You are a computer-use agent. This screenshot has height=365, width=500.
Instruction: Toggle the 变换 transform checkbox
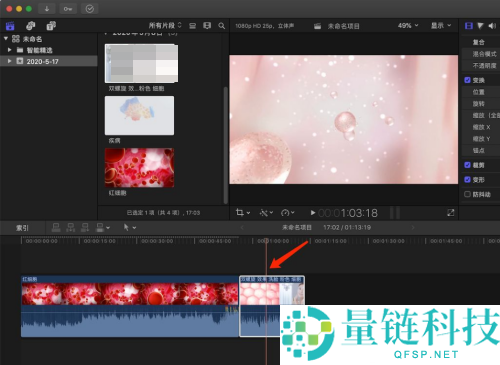pyautogui.click(x=467, y=80)
